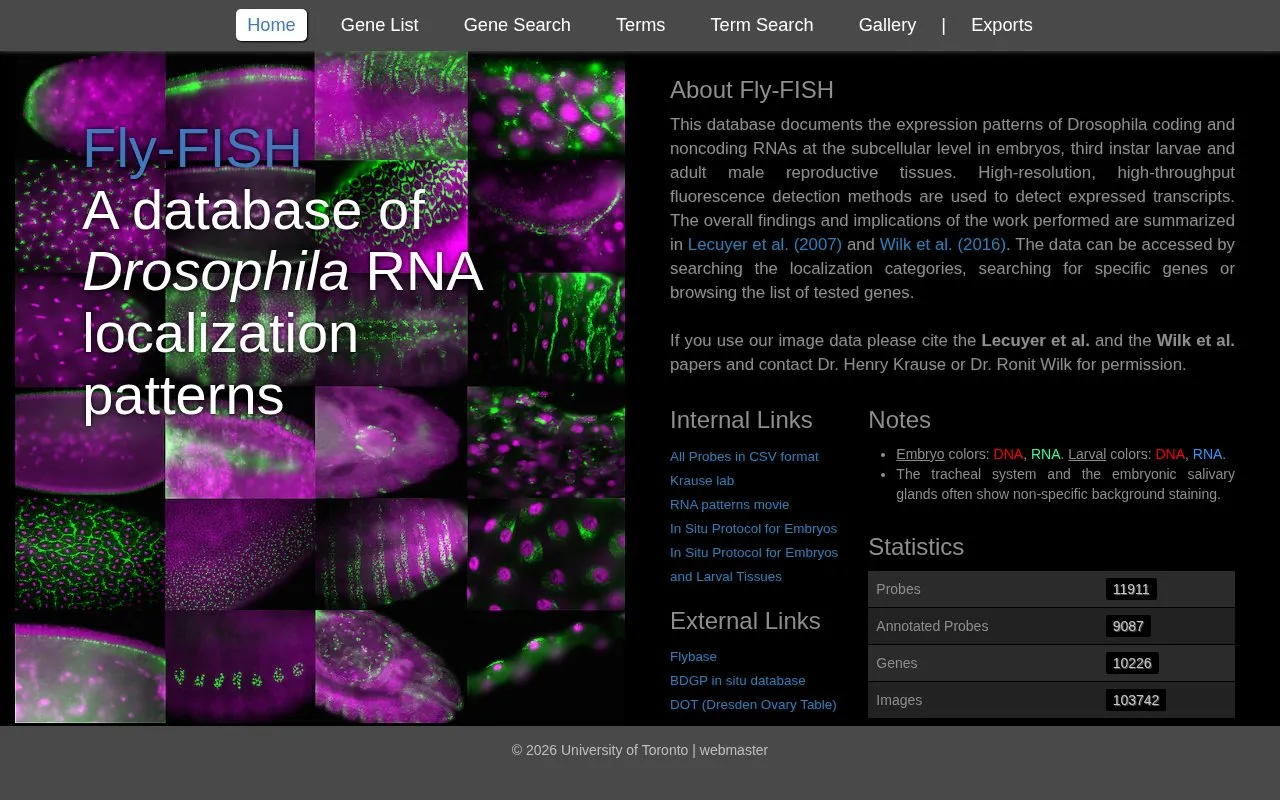
Task: Open the Home tab
Action: [271, 25]
